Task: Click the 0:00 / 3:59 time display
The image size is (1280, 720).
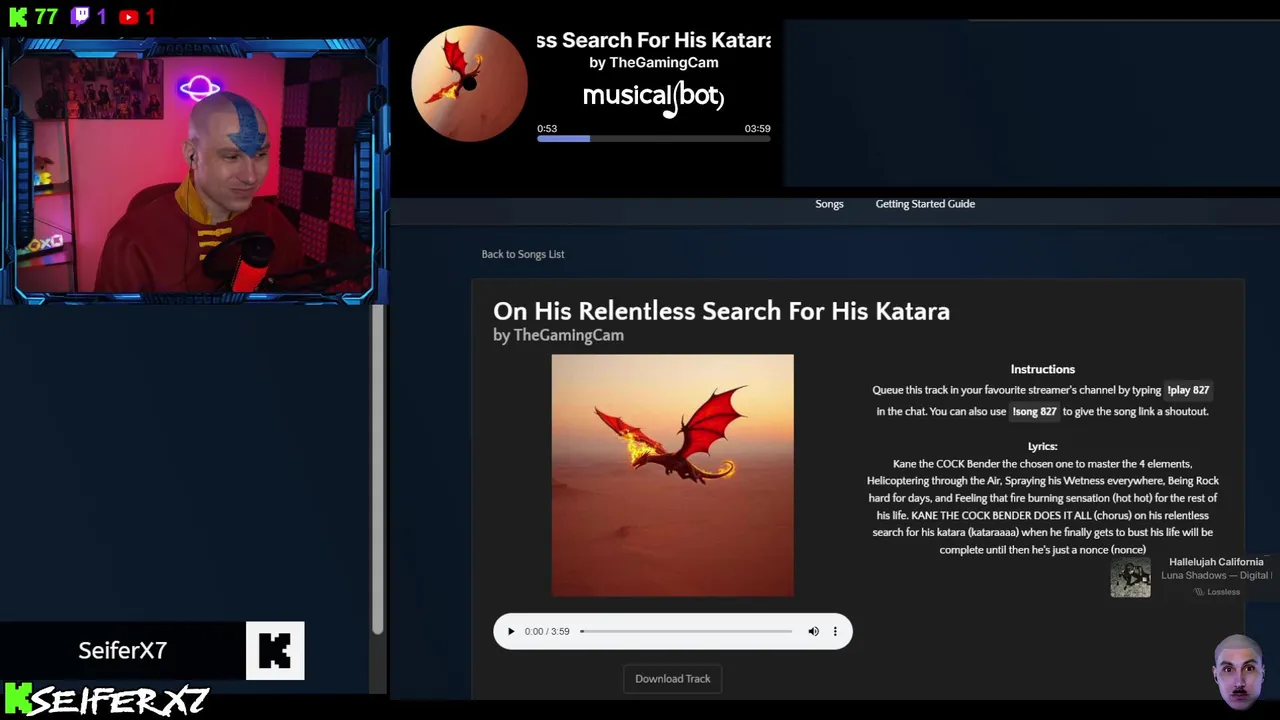Action: click(547, 631)
